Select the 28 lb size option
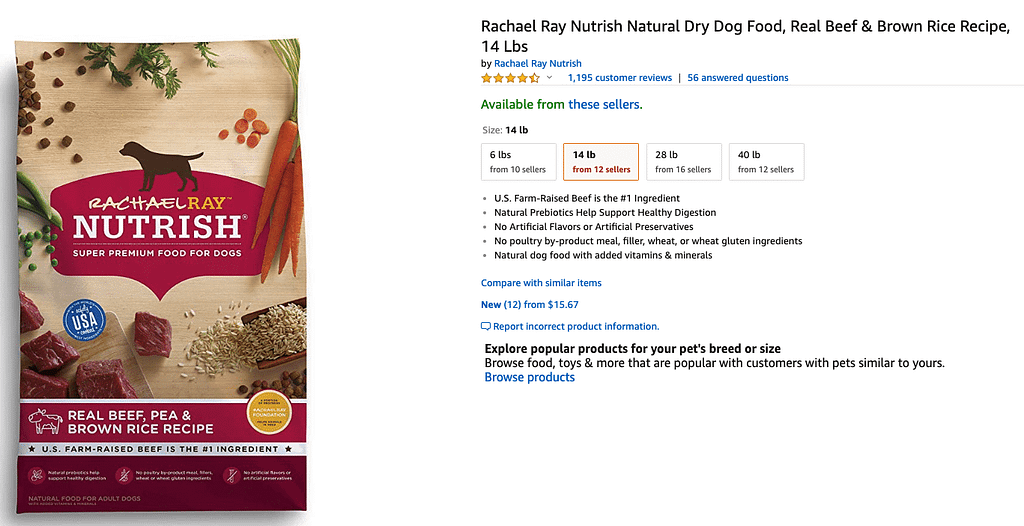 point(683,162)
